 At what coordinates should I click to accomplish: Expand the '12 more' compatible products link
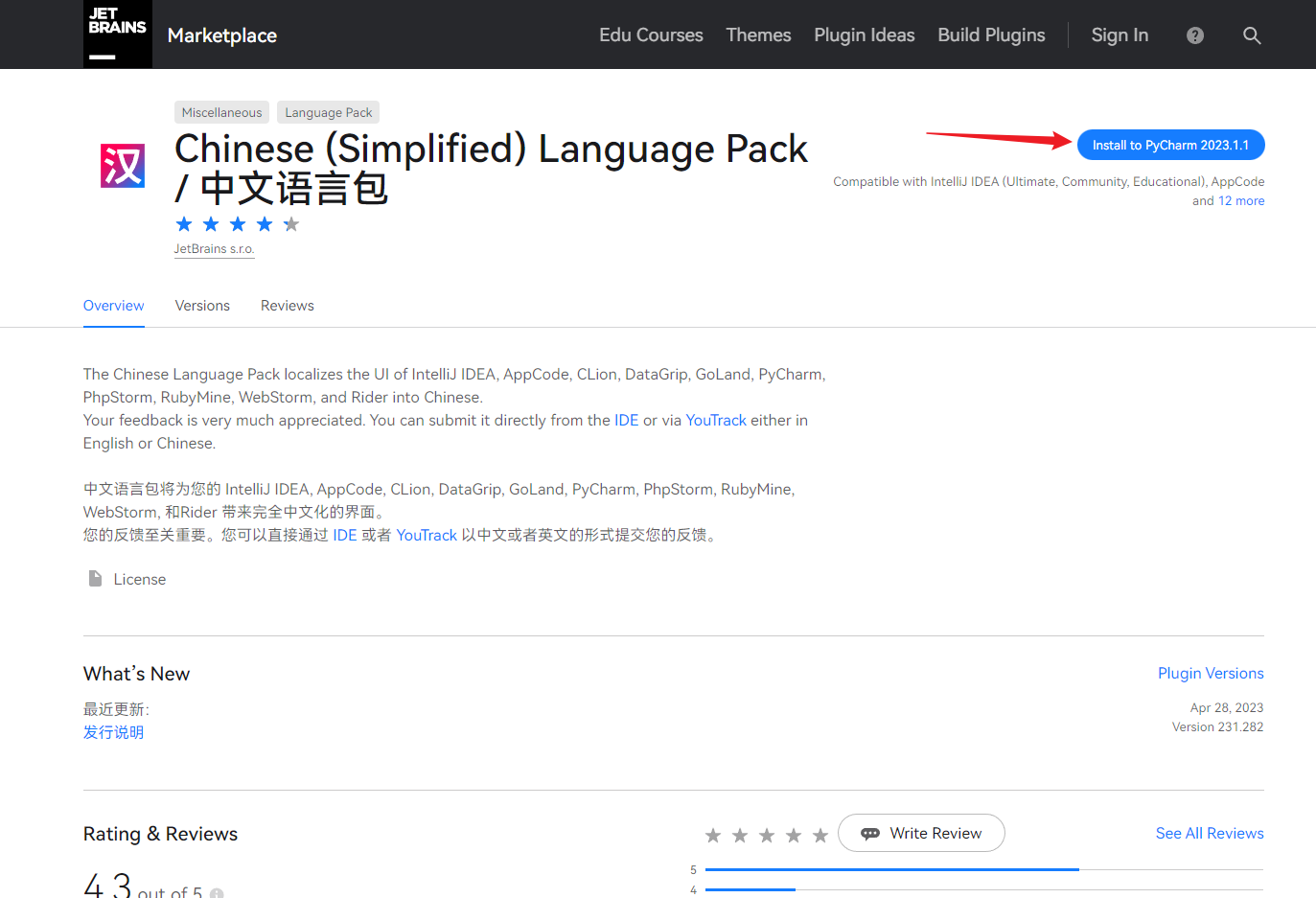pos(1241,201)
